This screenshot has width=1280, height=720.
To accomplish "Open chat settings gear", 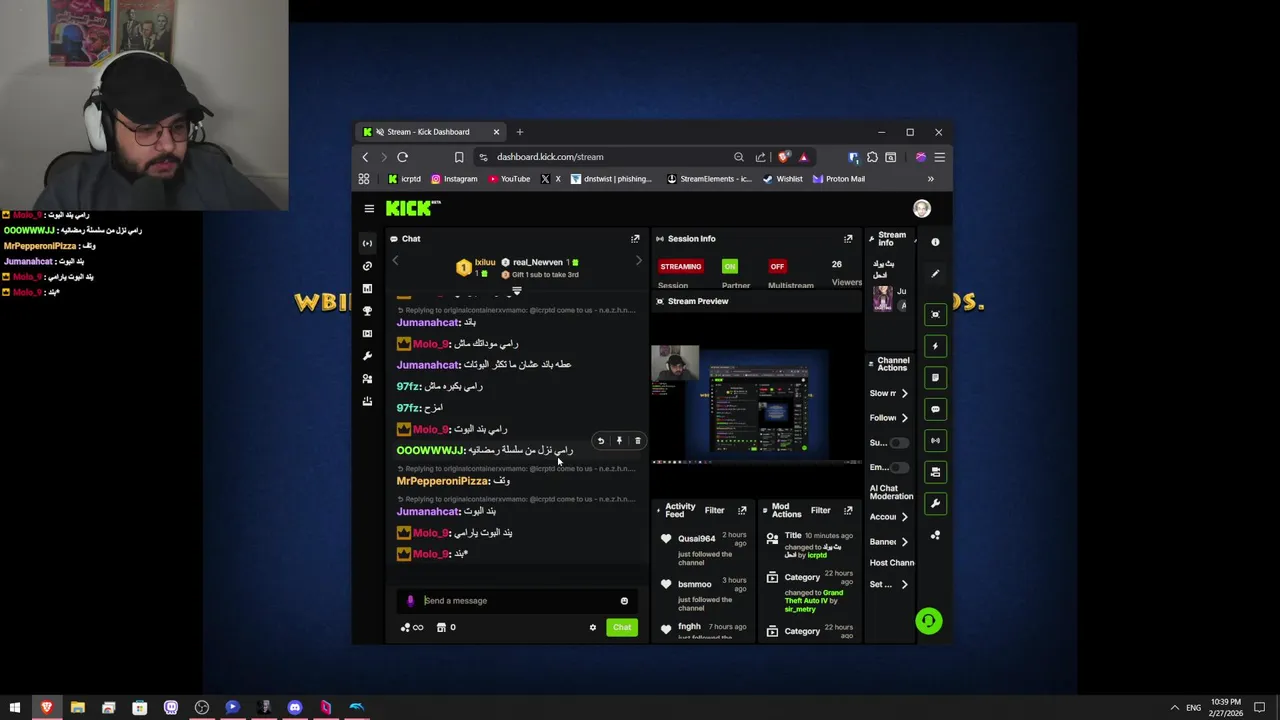I will [x=592, y=628].
